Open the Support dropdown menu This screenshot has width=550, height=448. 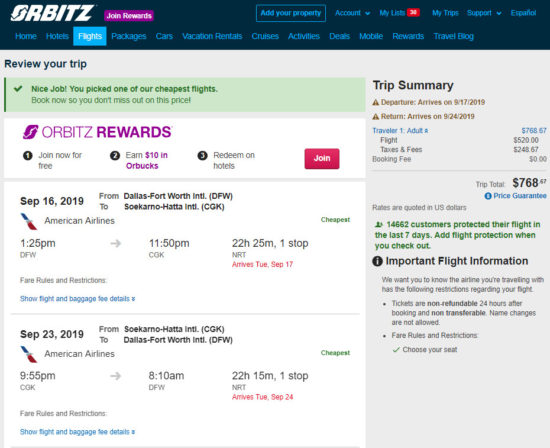(x=484, y=13)
